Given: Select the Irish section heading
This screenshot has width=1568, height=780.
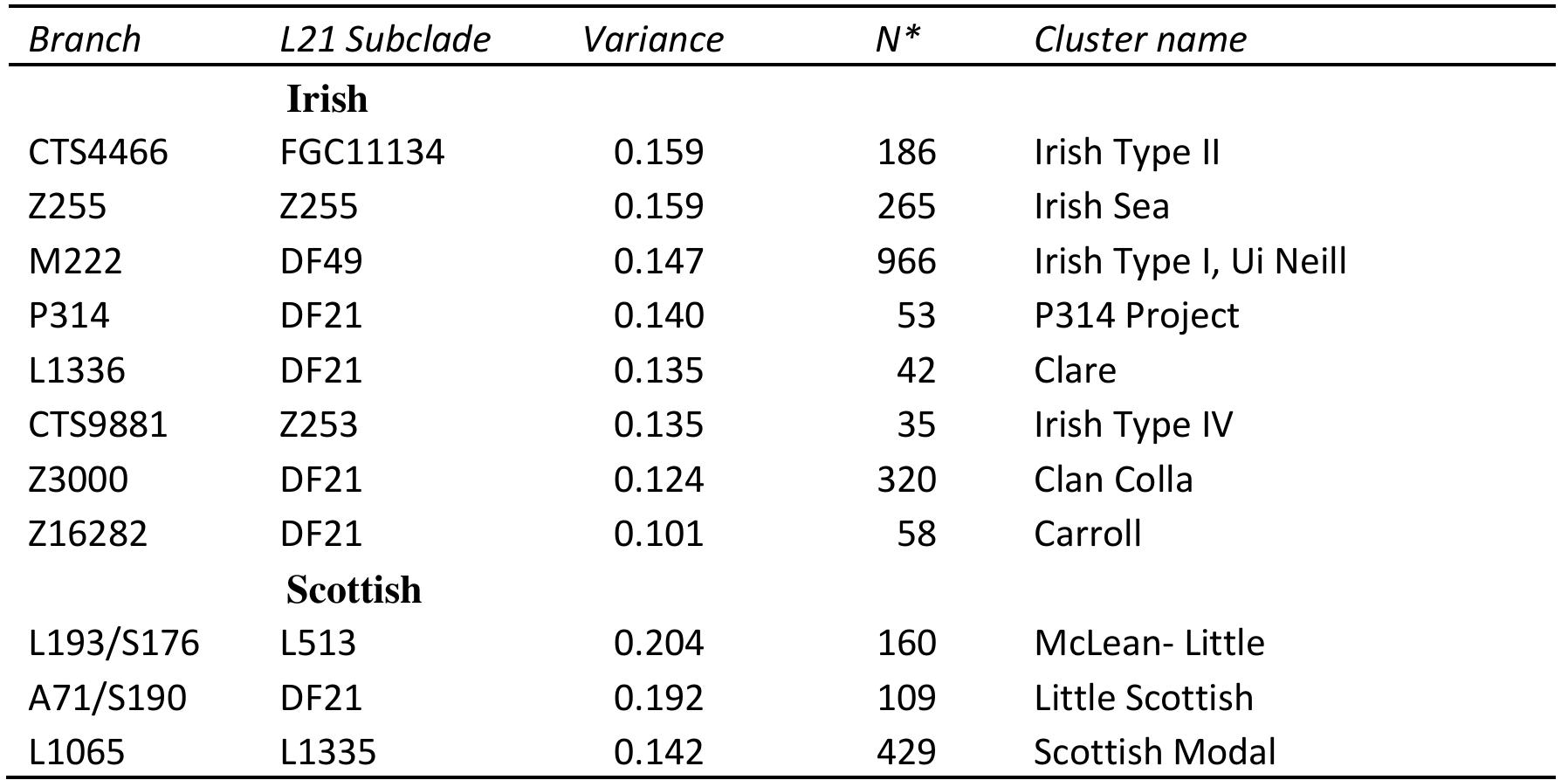Looking at the screenshot, I should click(x=327, y=99).
